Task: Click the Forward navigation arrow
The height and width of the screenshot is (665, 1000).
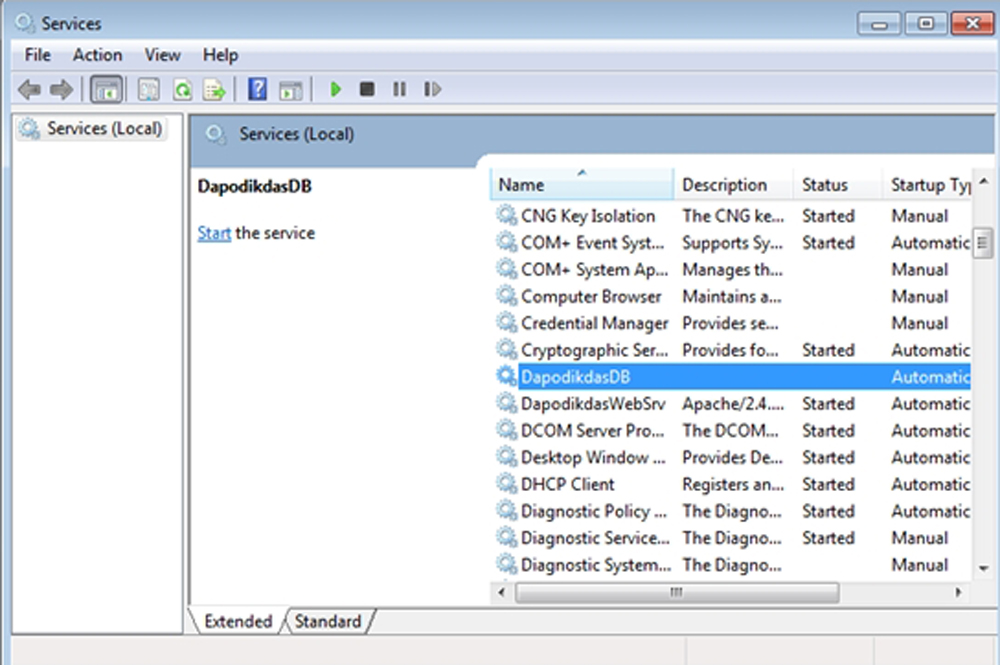Action: [61, 89]
